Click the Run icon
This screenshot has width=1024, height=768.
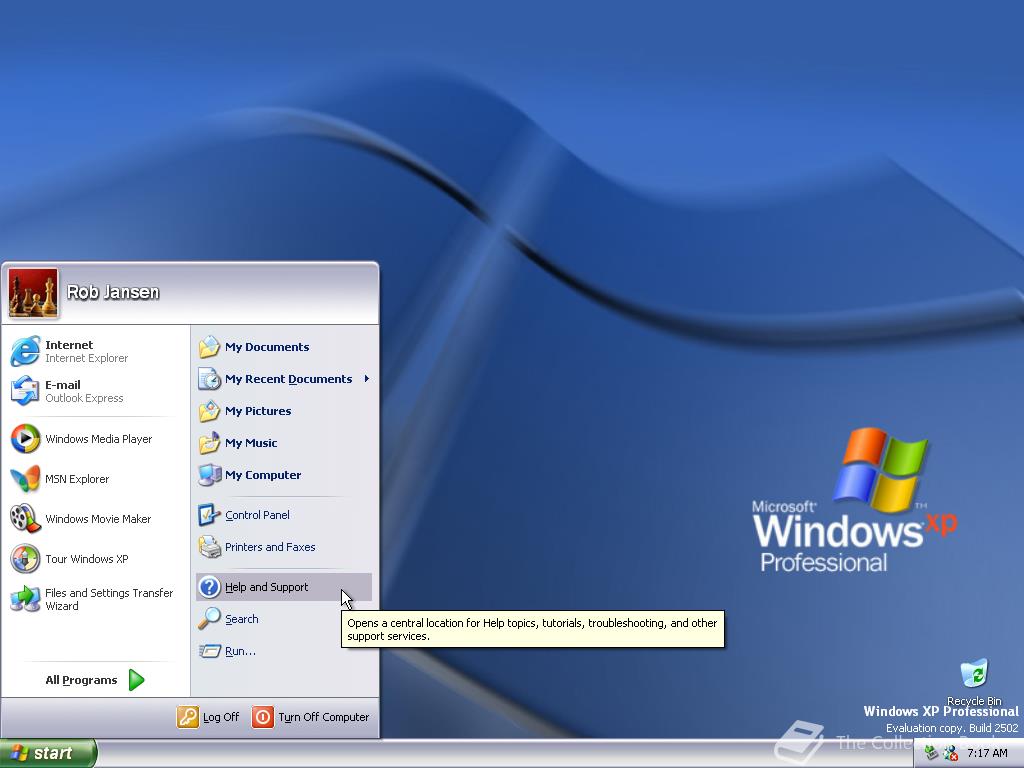(209, 650)
